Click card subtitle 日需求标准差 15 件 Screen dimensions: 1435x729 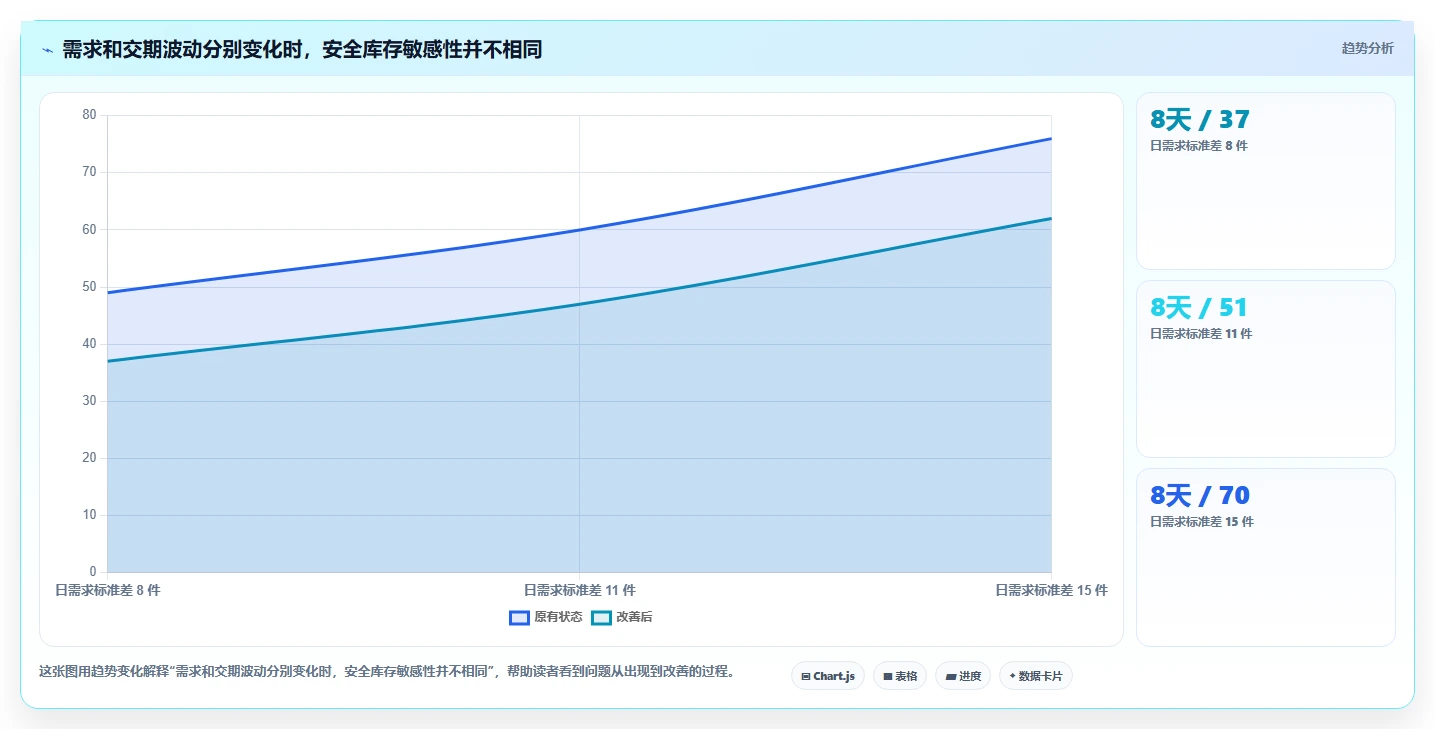1202,522
